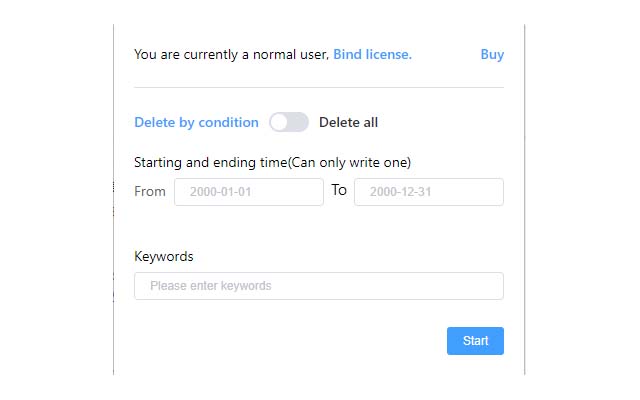The image size is (640, 400).
Task: Open the Buy link
Action: [492, 54]
